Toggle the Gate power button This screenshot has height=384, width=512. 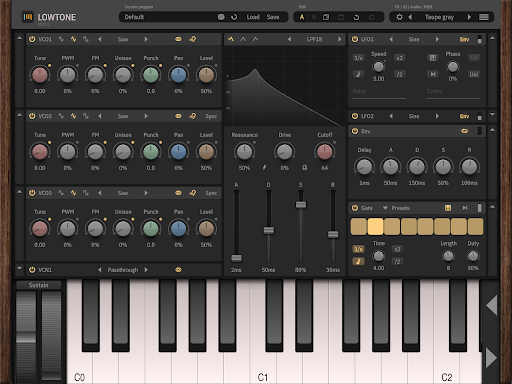355,208
